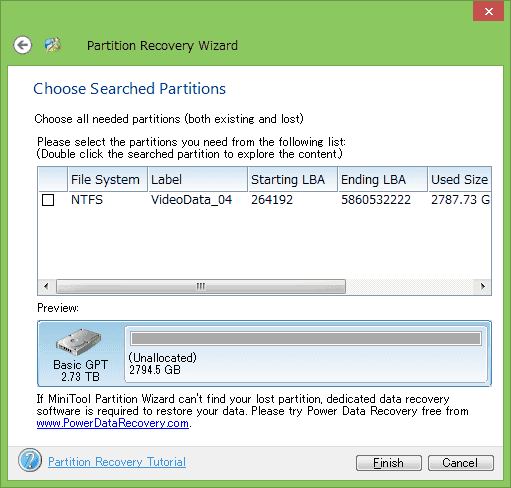
Task: Go back using the arrow icon
Action: (23, 45)
